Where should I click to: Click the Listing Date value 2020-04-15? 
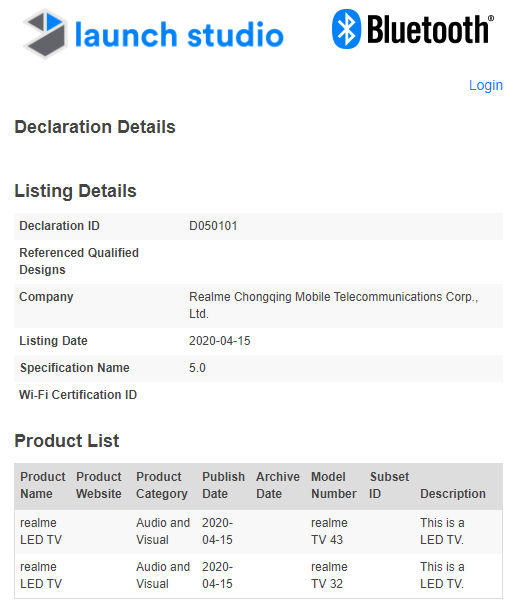(x=219, y=341)
